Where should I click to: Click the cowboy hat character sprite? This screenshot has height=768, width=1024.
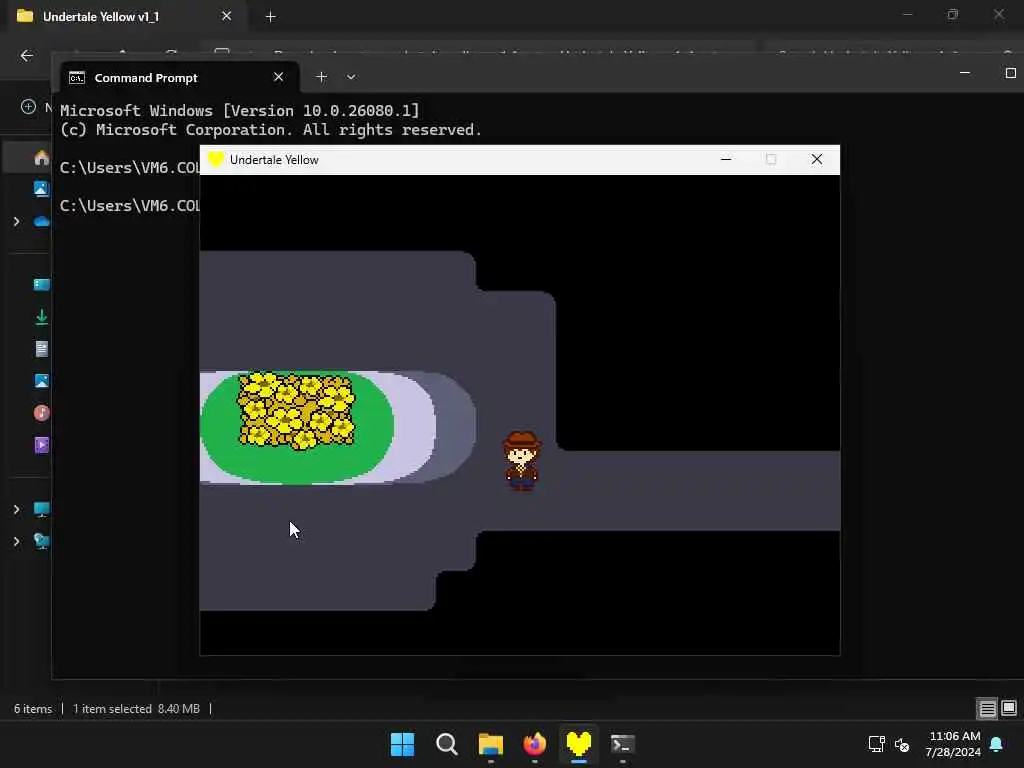pyautogui.click(x=521, y=460)
